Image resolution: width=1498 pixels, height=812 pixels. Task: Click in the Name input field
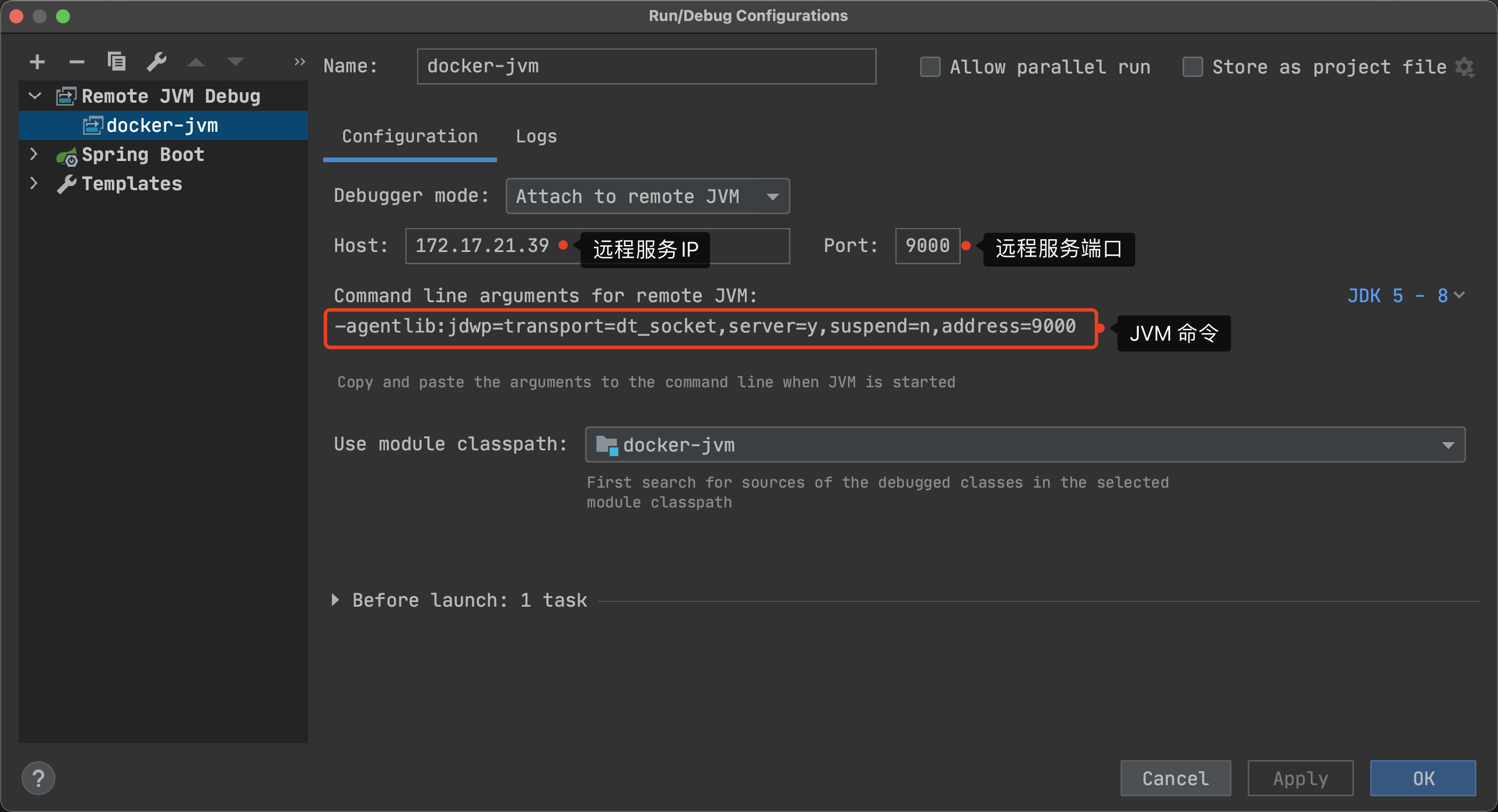pyautogui.click(x=646, y=66)
